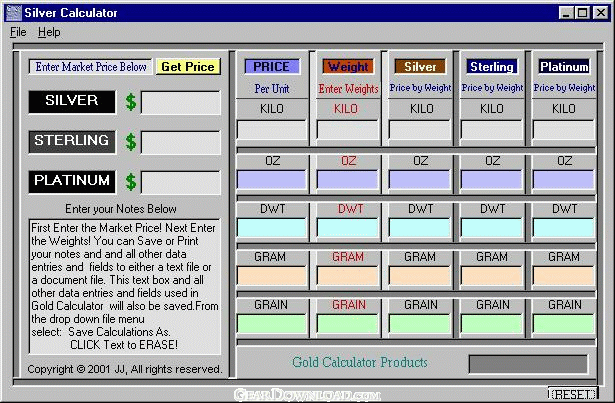Screen dimensions: 615x403
Task: Click the RESET button
Action: tap(573, 394)
